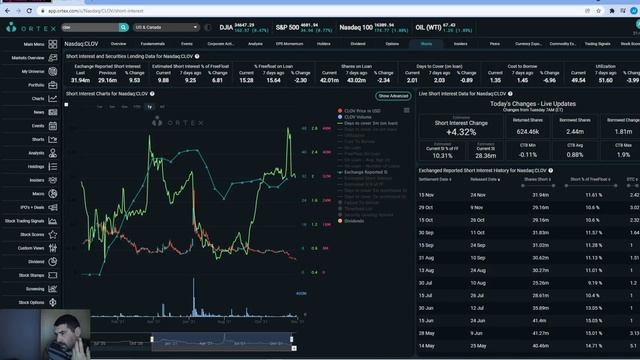Open Stock Scores star icon
This screenshot has width=640, height=360.
pyautogui.click(x=53, y=234)
